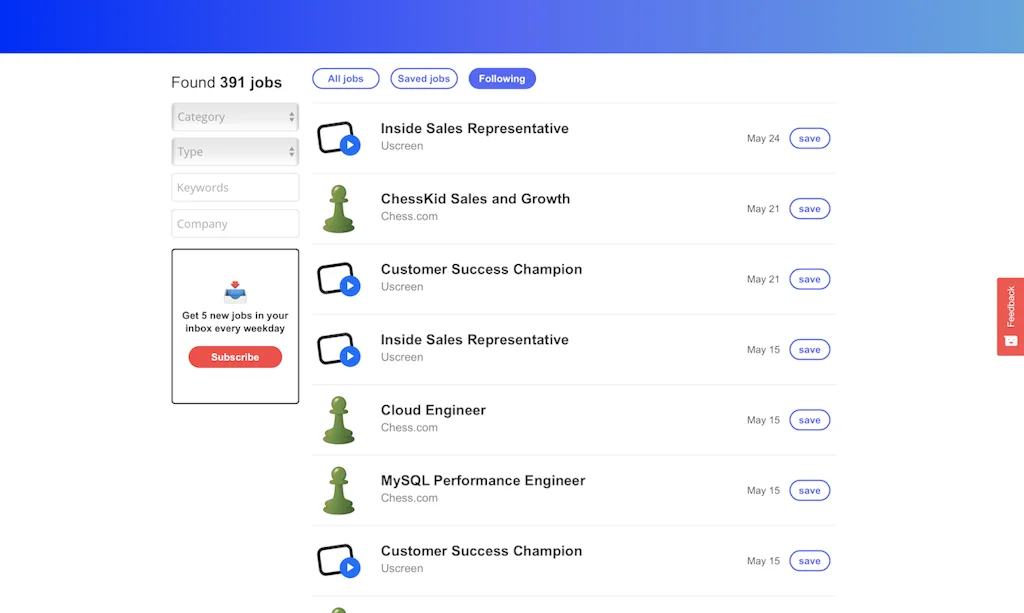Save the MySQL Performance Engineer job

click(809, 491)
